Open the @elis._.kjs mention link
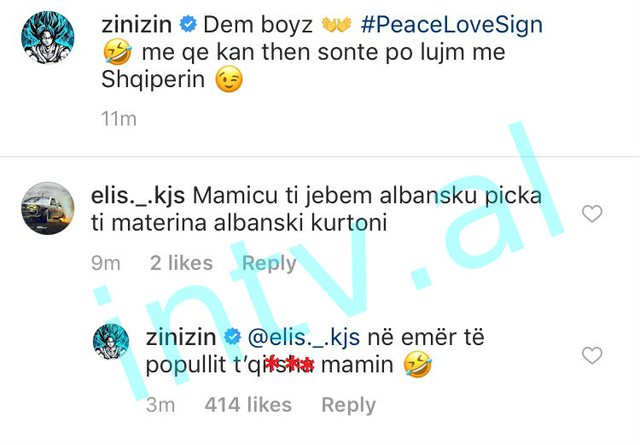The height and width of the screenshot is (445, 640). pyautogui.click(x=304, y=338)
